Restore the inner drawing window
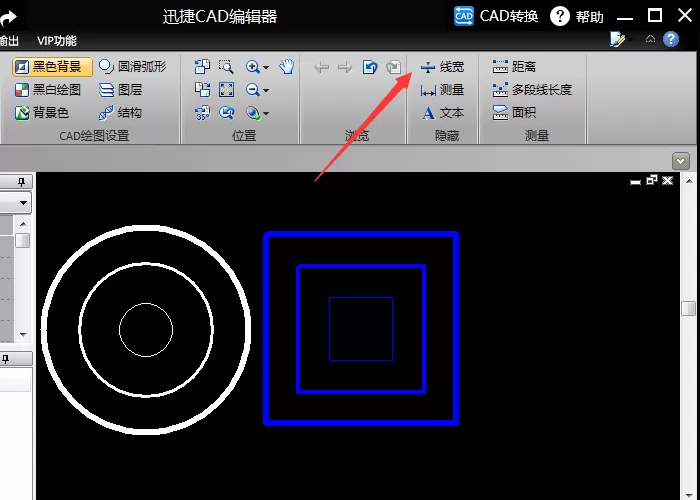700x500 pixels. pos(652,180)
